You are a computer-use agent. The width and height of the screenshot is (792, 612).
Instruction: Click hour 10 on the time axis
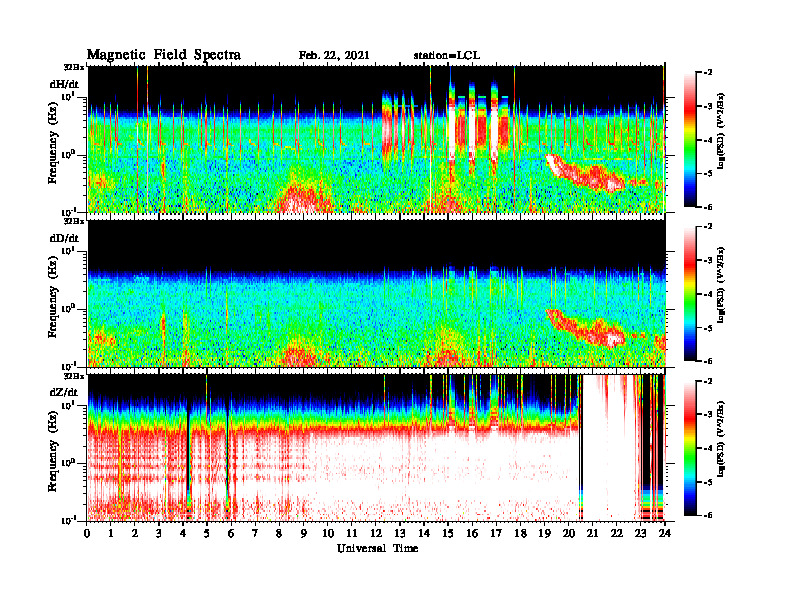pos(328,534)
